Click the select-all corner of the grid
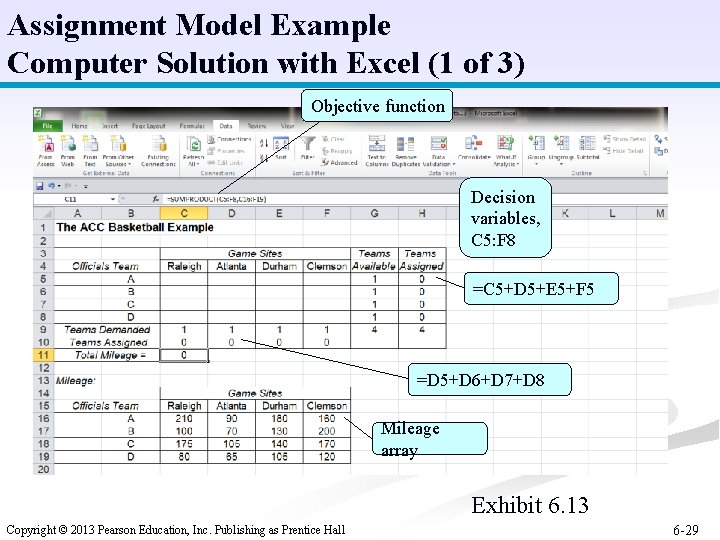 coord(44,213)
